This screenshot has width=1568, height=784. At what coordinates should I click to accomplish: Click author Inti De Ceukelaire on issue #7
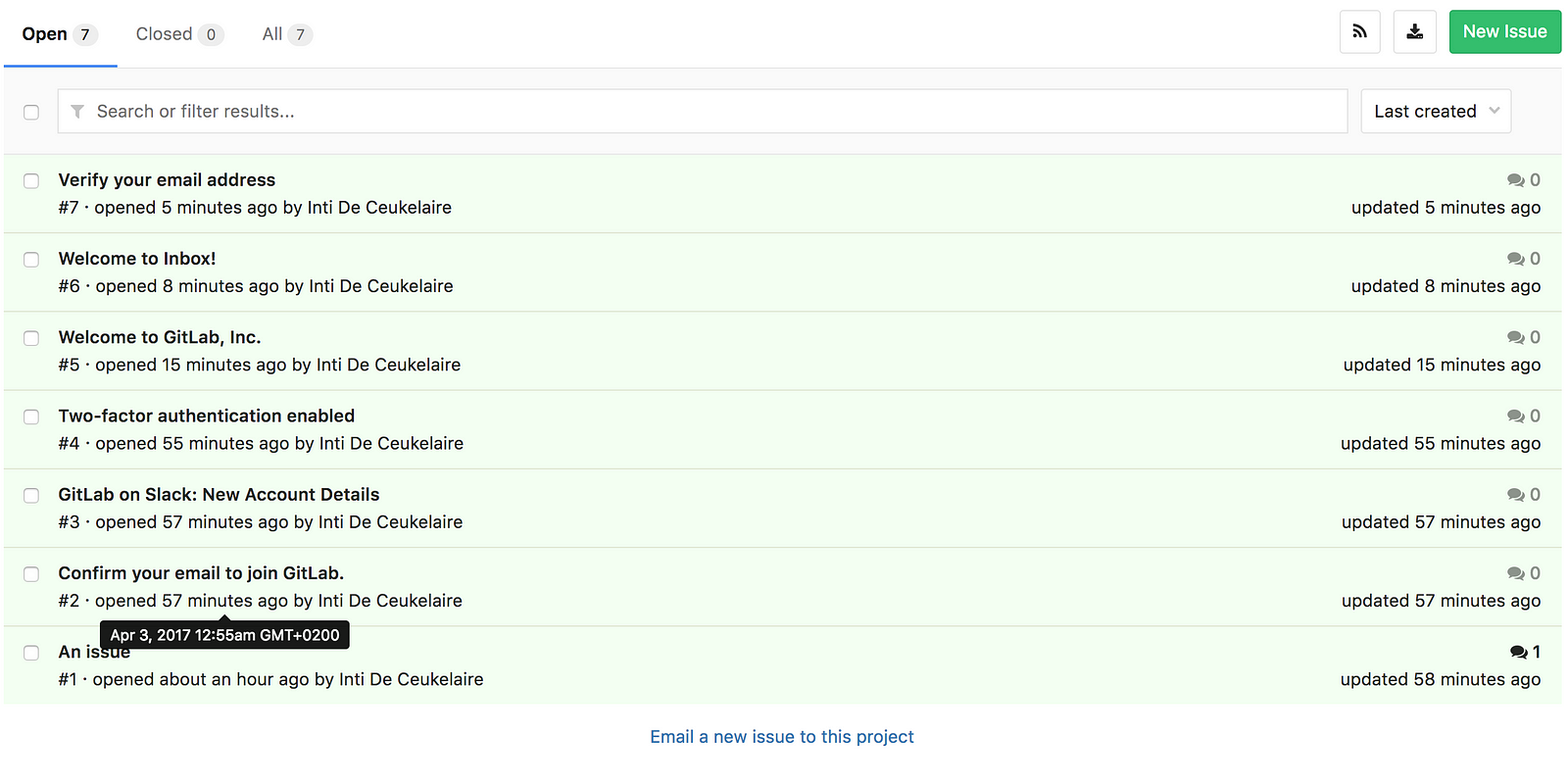tap(379, 208)
